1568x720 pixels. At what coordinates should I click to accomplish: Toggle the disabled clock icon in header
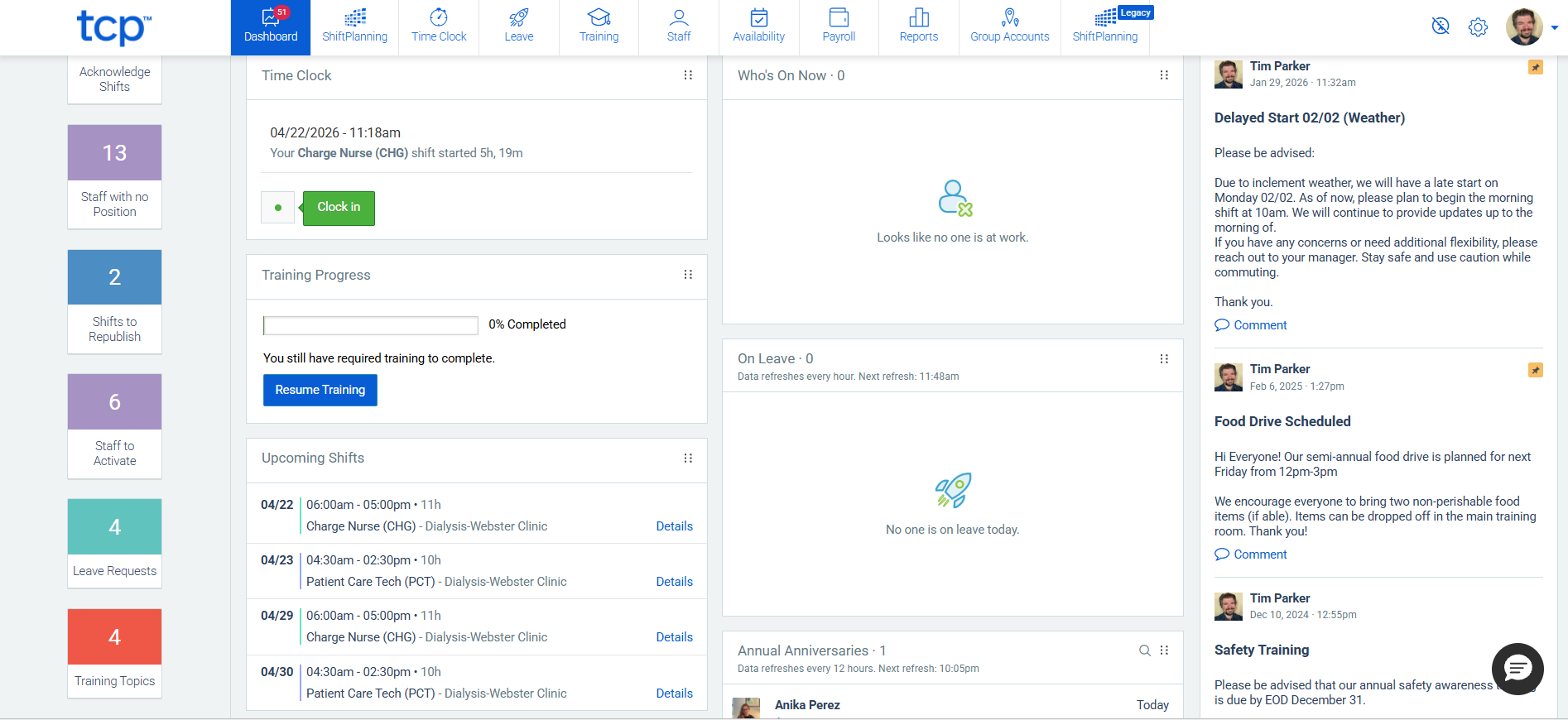(1441, 26)
